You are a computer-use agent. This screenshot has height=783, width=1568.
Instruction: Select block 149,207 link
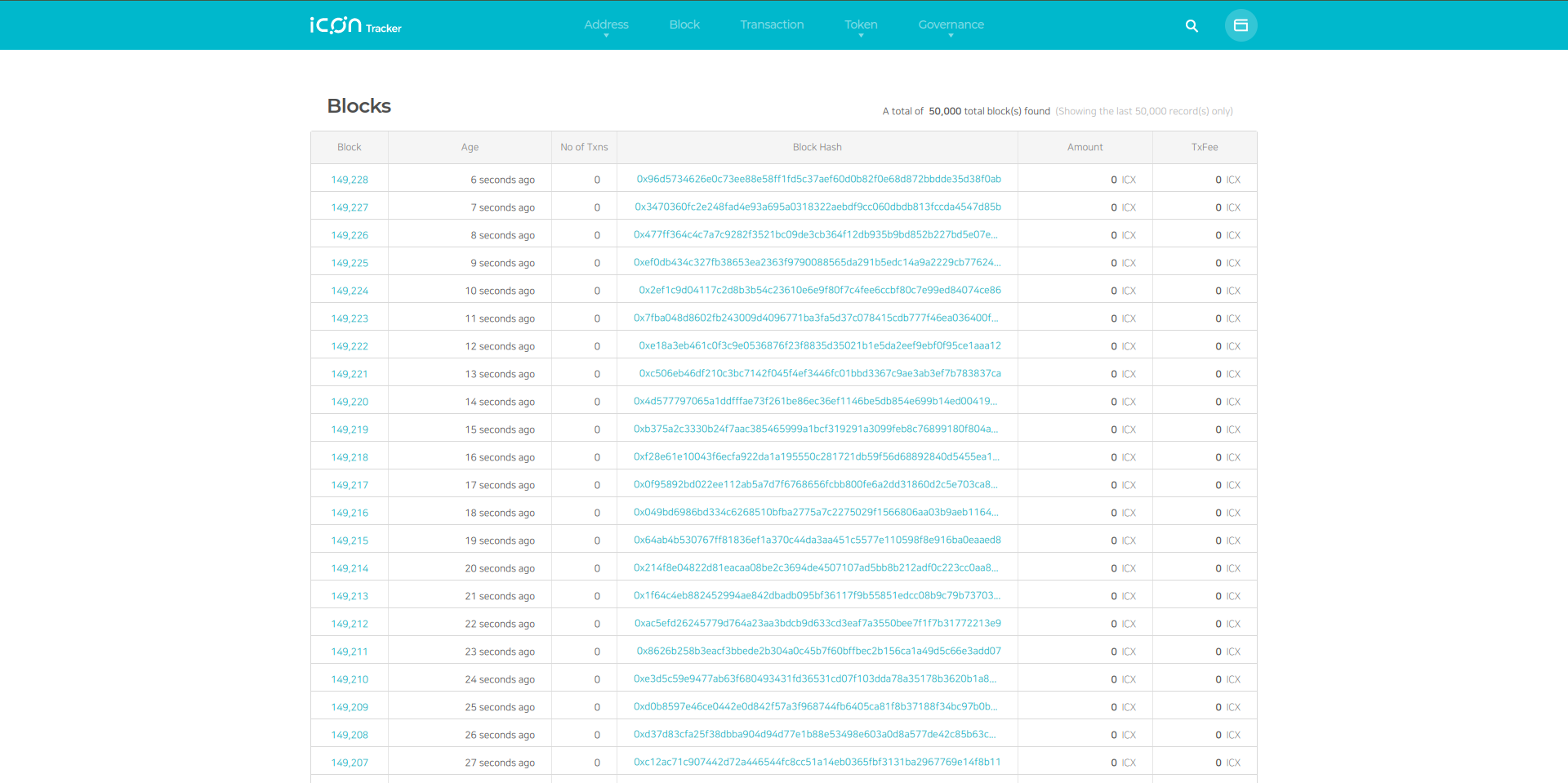click(x=350, y=763)
